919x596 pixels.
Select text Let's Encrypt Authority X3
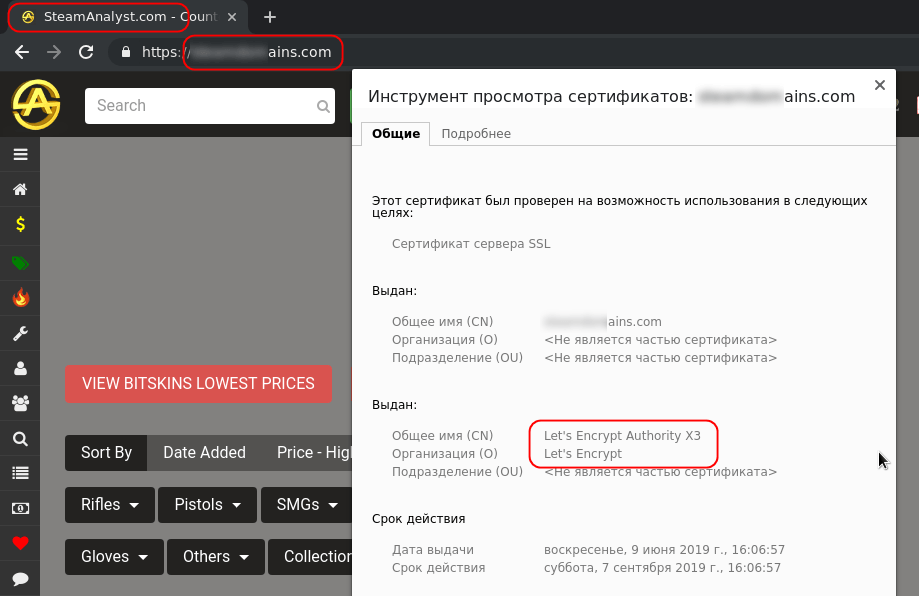pyautogui.click(x=622, y=436)
